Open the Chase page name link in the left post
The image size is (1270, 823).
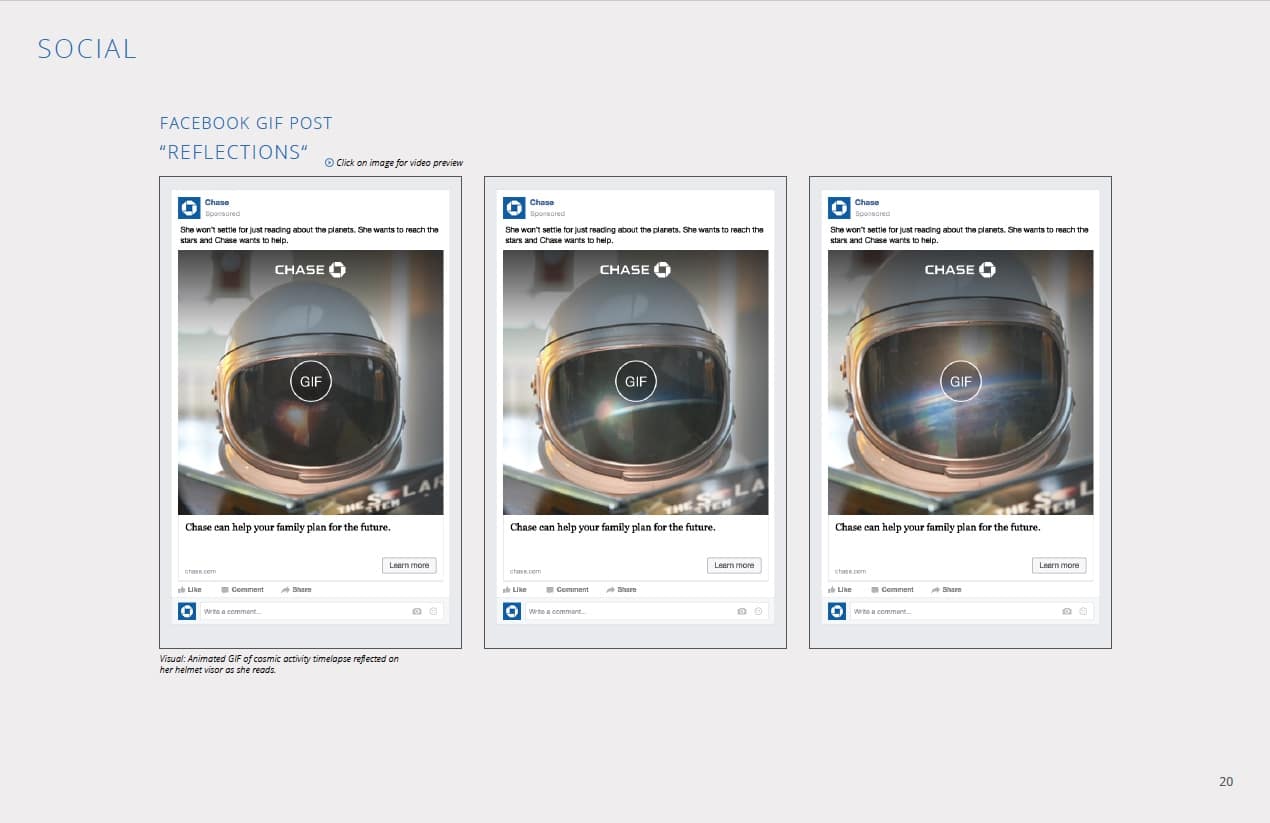(x=217, y=203)
